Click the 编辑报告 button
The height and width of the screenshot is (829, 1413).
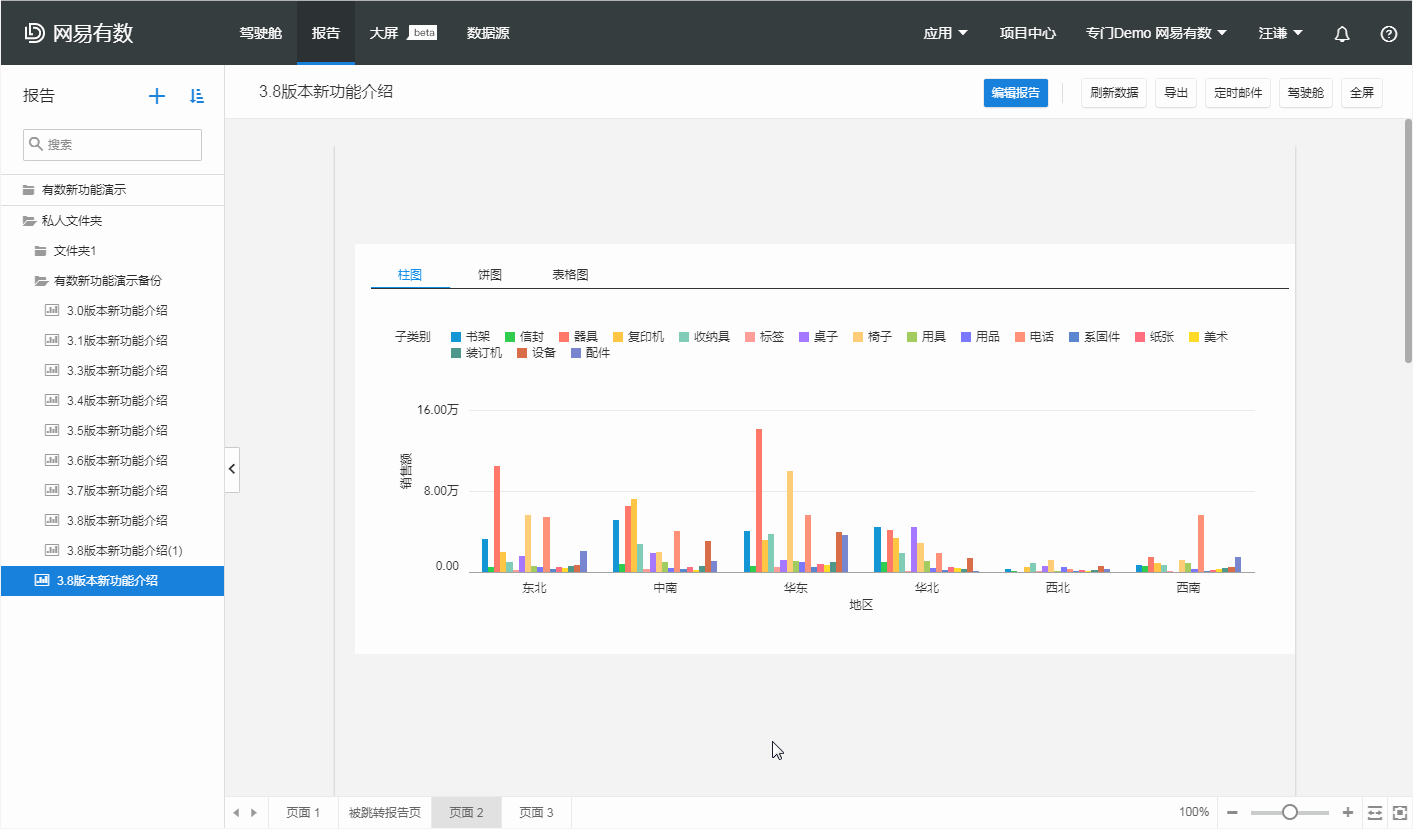click(1015, 93)
